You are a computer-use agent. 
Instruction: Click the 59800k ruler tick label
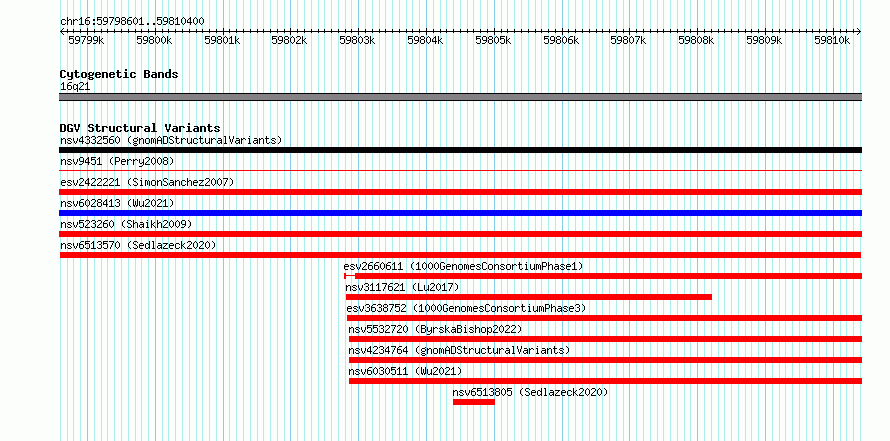click(x=154, y=40)
